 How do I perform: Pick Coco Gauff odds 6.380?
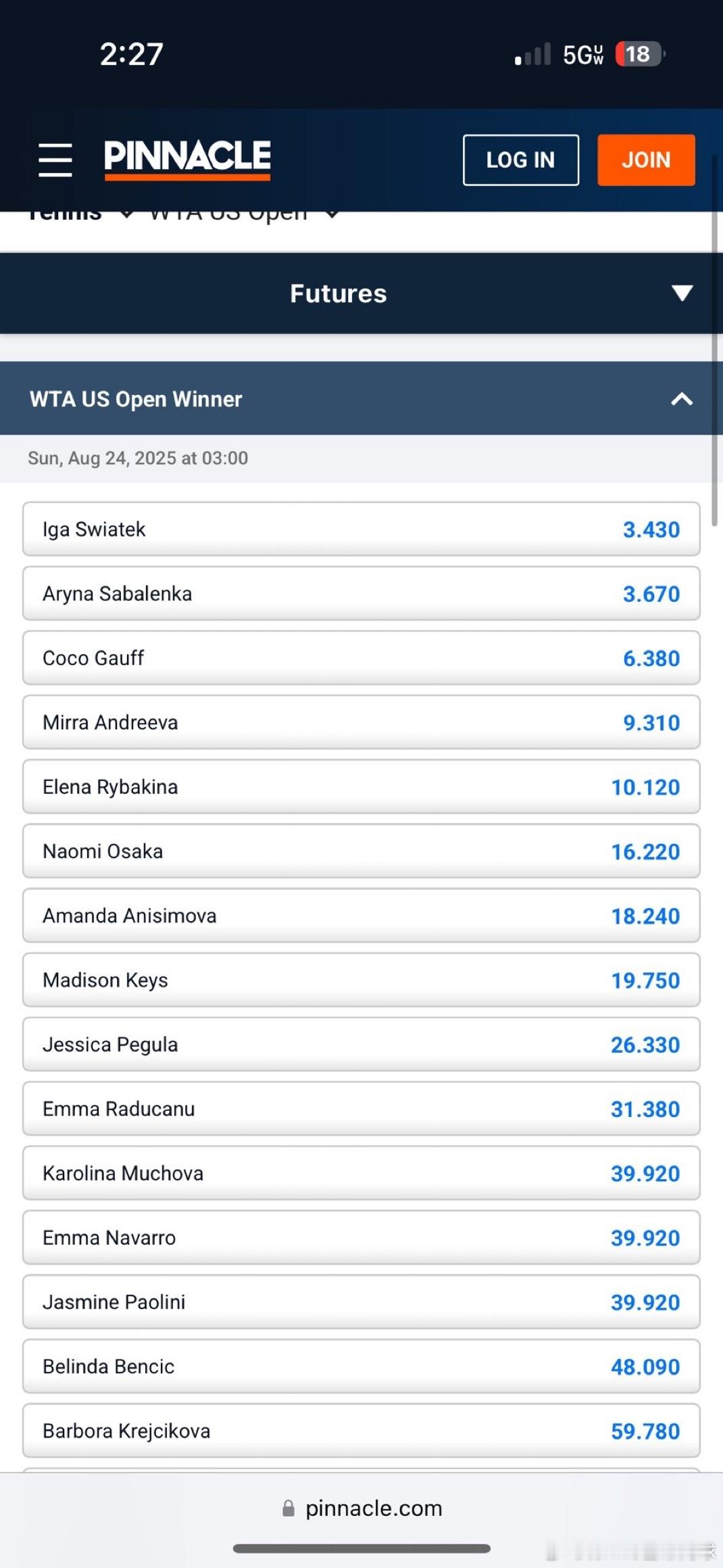coord(361,657)
